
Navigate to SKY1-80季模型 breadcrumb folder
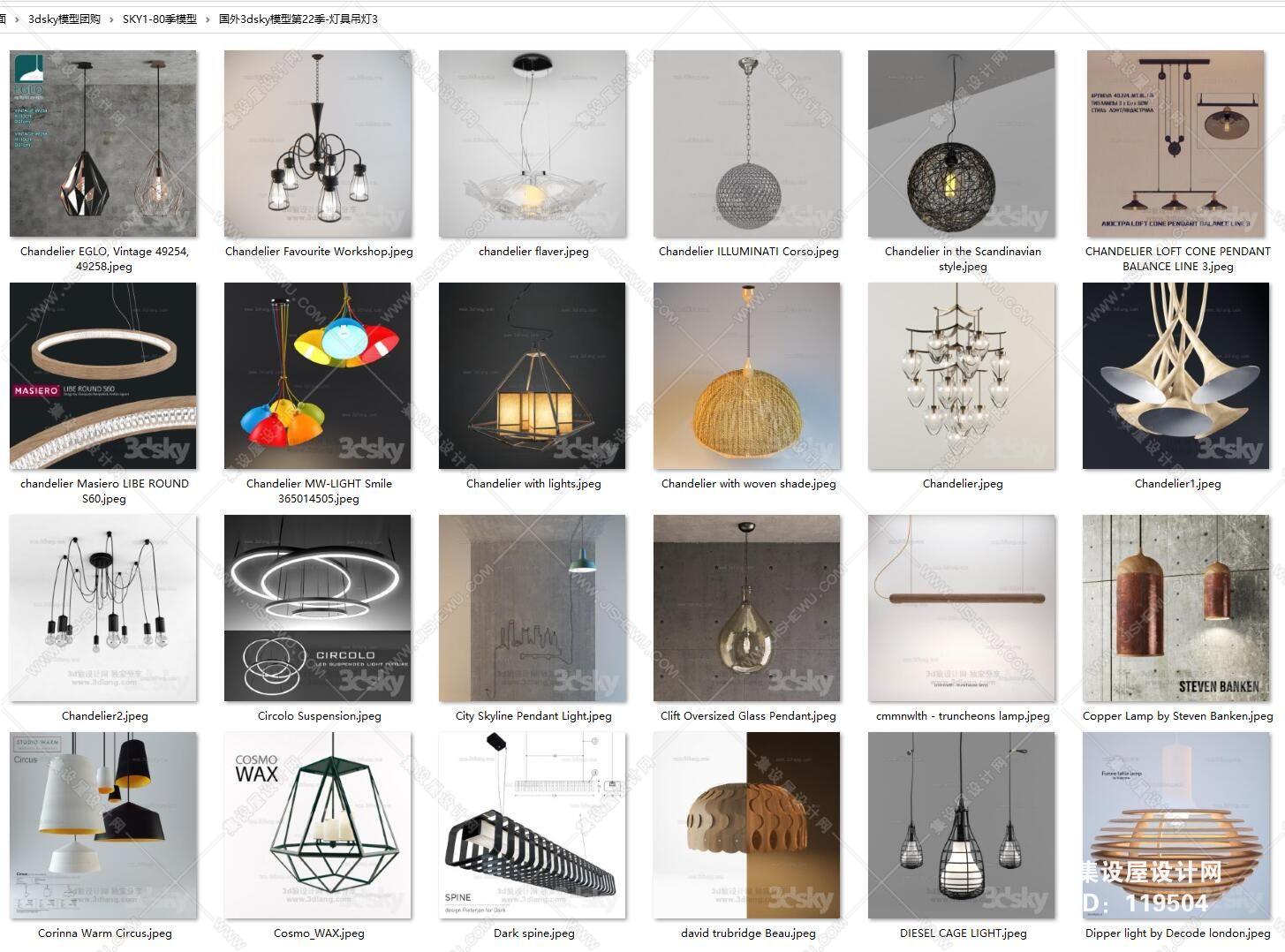[160, 19]
